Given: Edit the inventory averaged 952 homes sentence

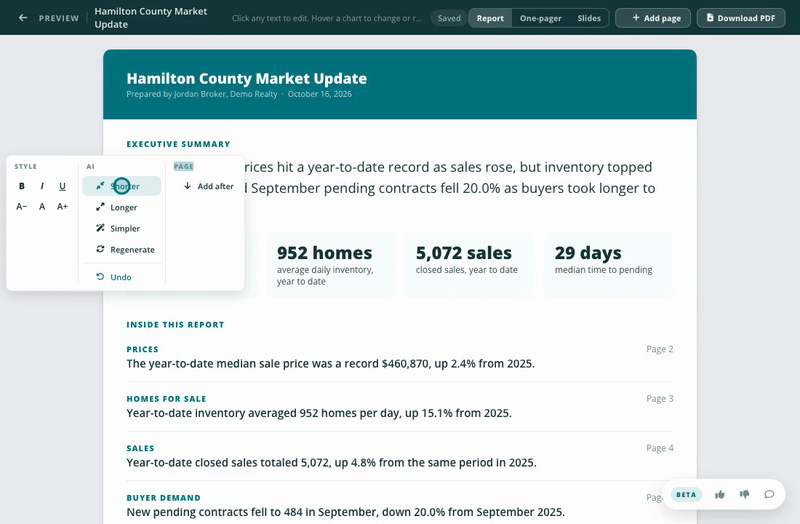Looking at the screenshot, I should tap(319, 413).
